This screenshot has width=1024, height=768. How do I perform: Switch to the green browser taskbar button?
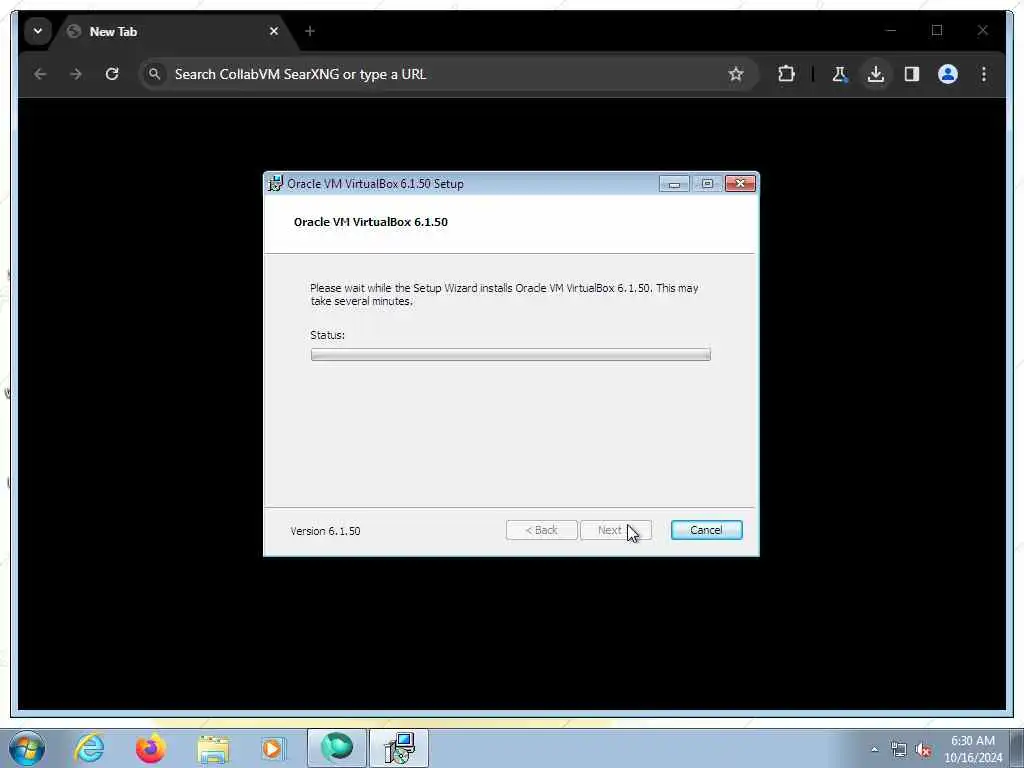[x=337, y=748]
